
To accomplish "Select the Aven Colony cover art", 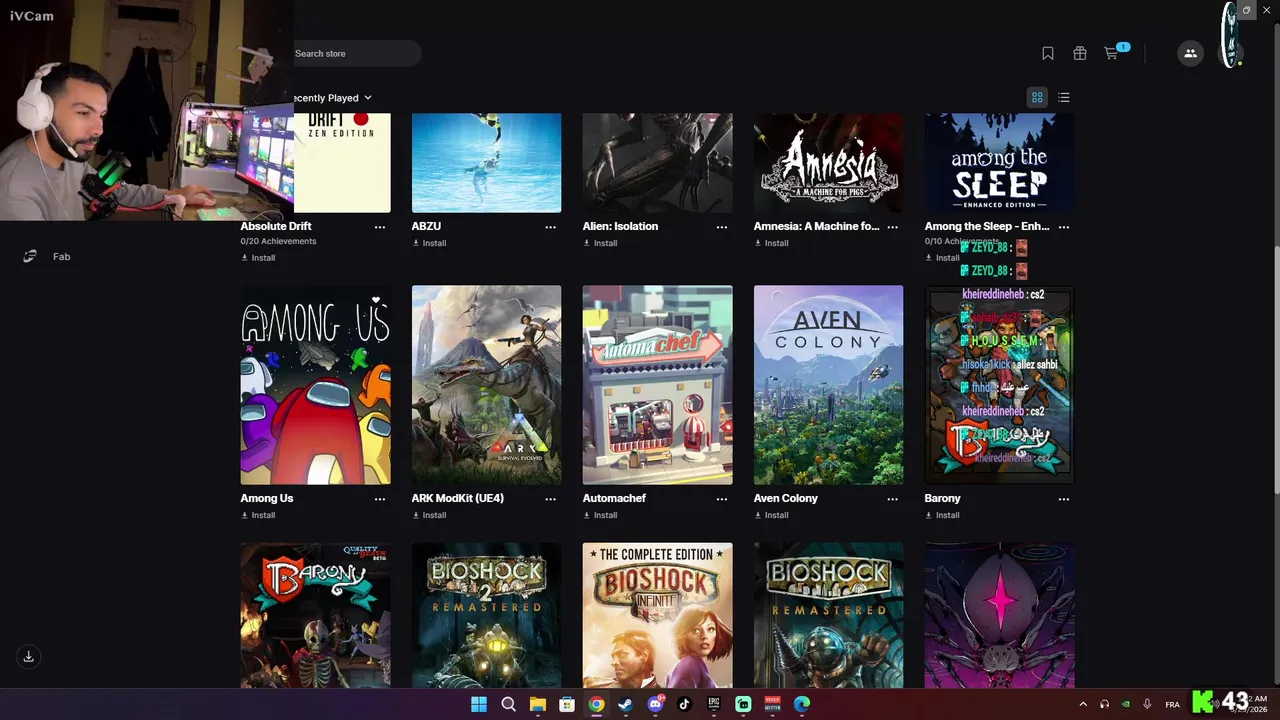I will (x=828, y=385).
